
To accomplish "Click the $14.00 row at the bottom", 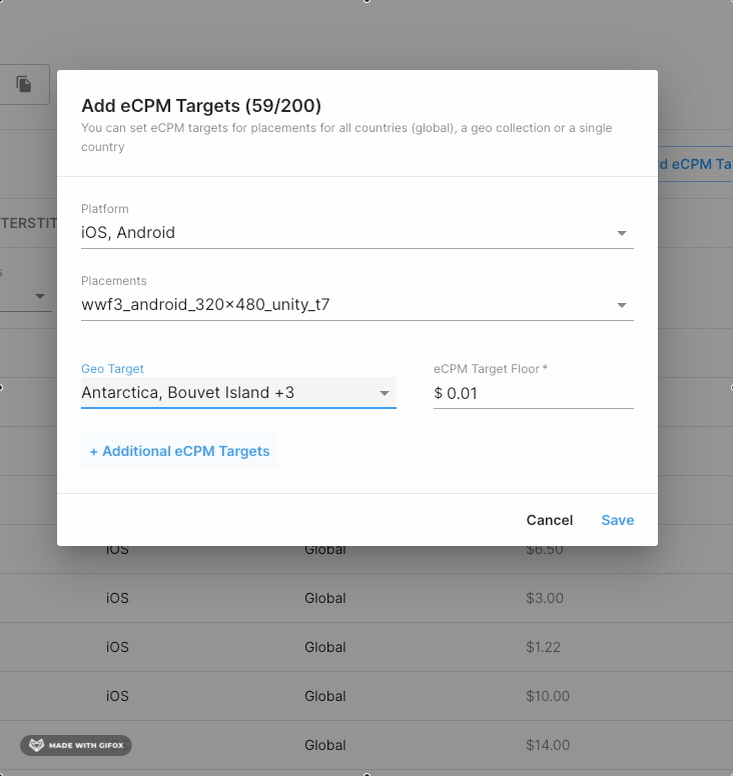I will coord(366,745).
